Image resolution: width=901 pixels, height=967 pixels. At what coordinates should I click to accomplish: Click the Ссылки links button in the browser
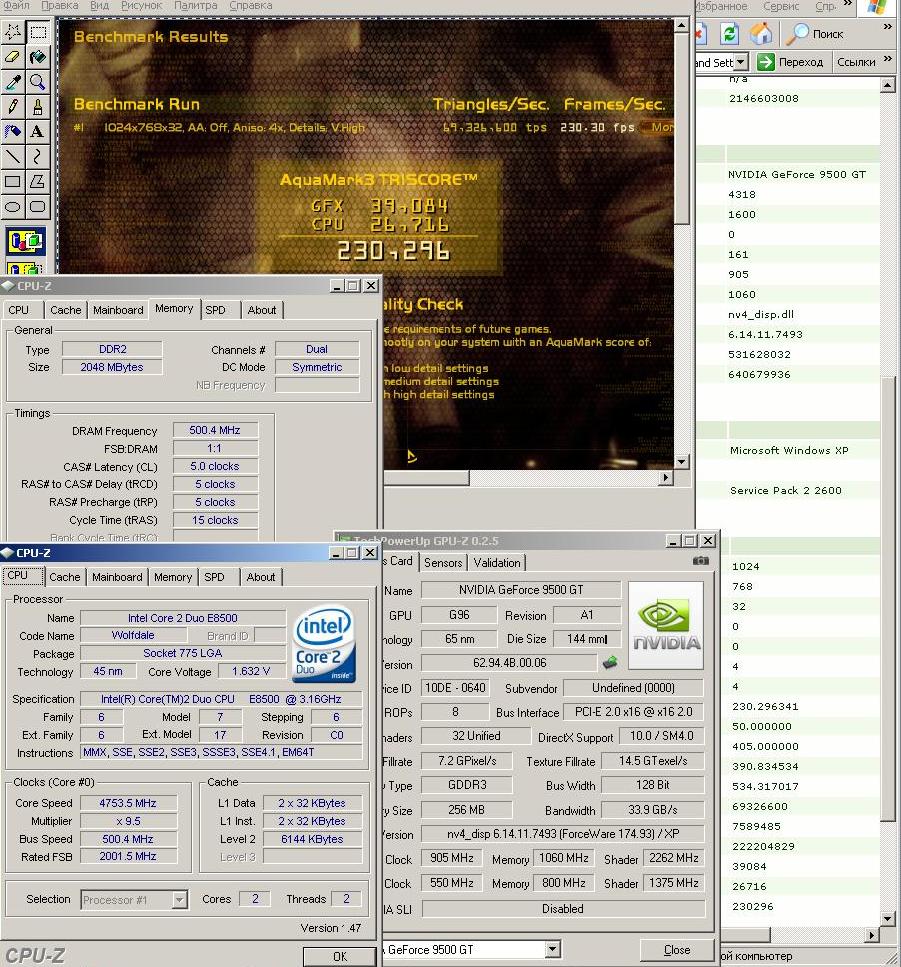point(856,62)
